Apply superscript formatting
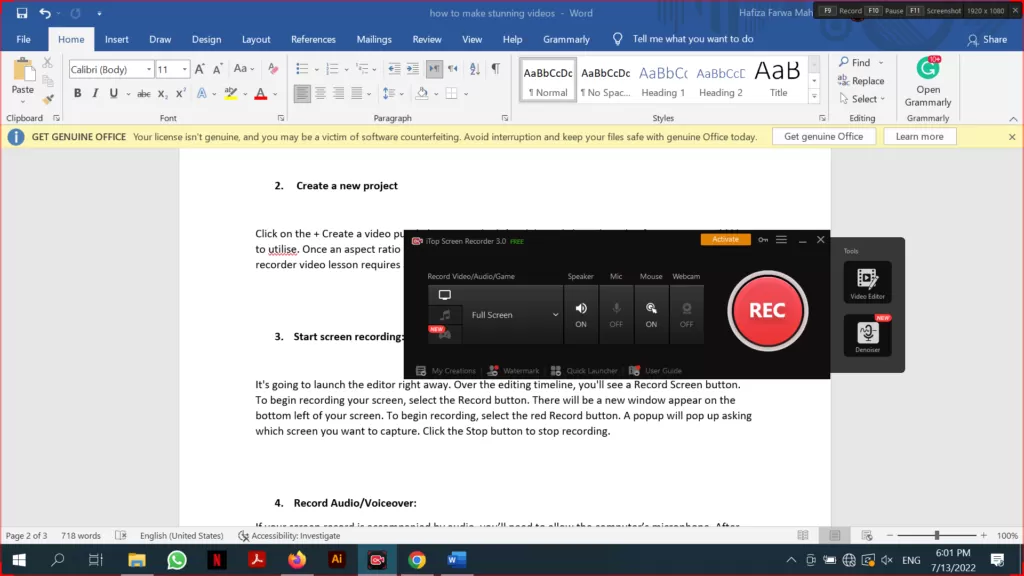This screenshot has height=576, width=1024. (x=181, y=93)
